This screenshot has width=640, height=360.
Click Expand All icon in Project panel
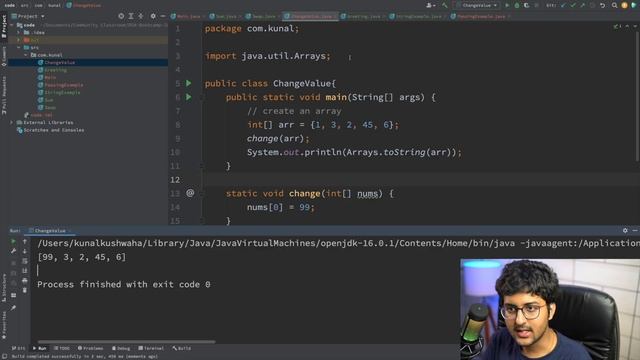tap(131, 16)
